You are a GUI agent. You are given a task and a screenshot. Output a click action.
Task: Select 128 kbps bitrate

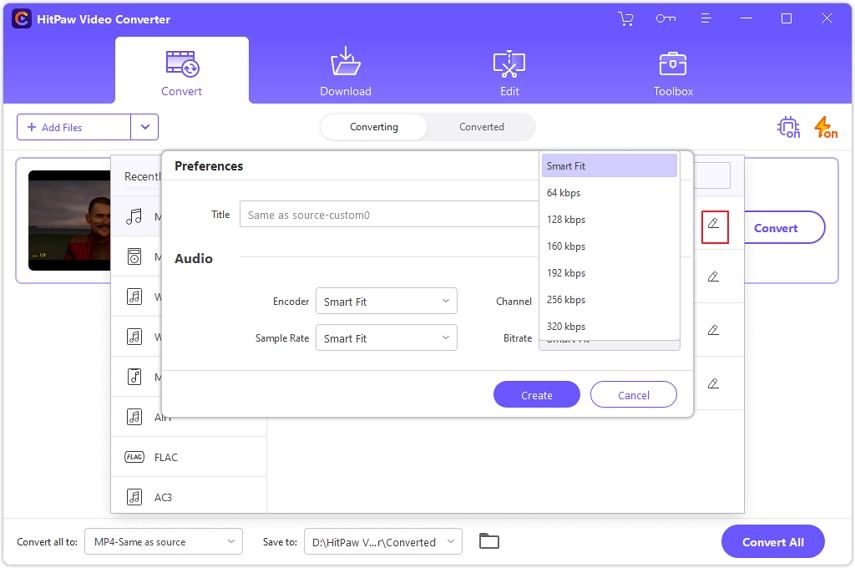[x=609, y=219]
